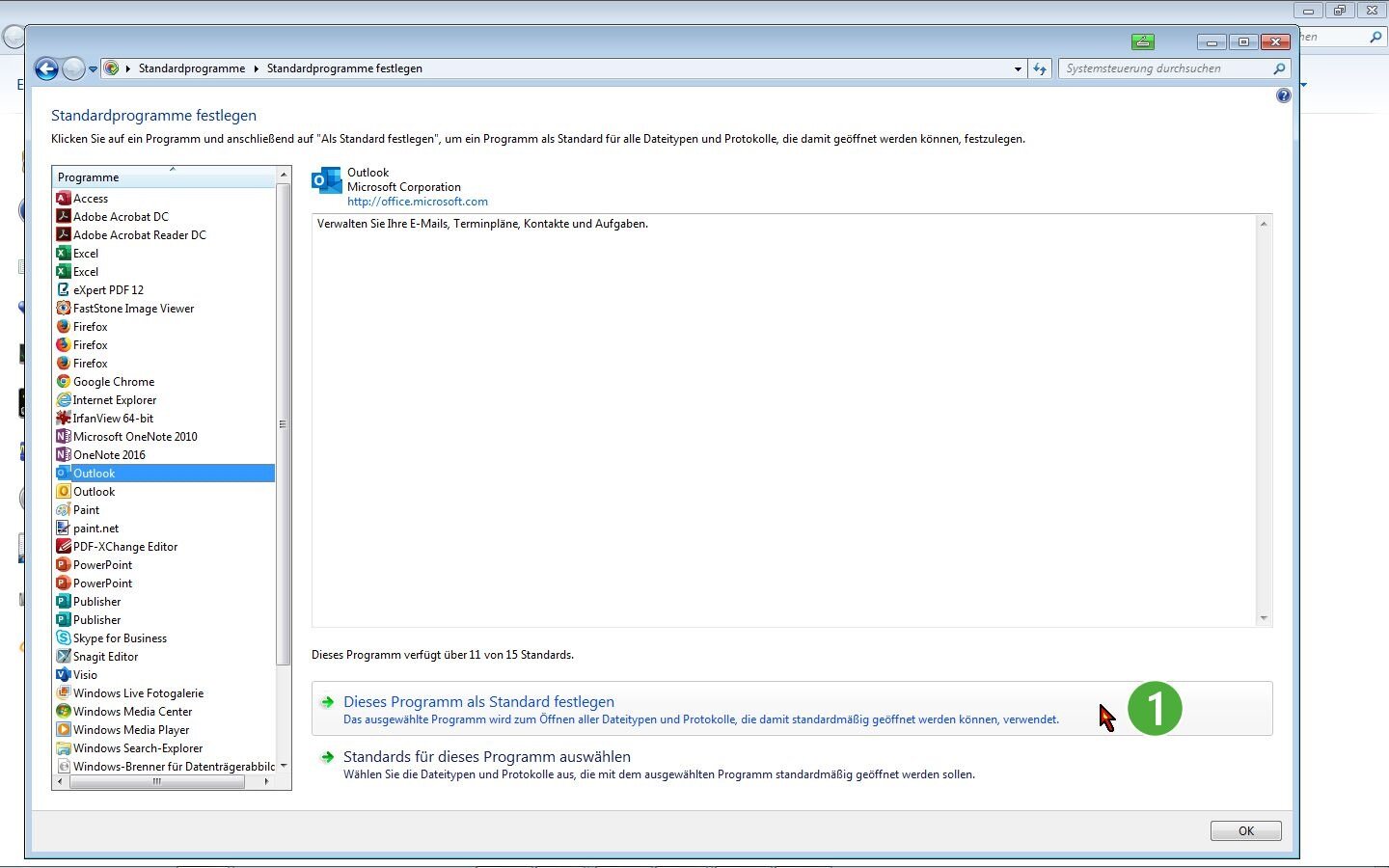Select the eXpert PDF 12 icon
Viewport: 1389px width, 868px height.
click(x=64, y=290)
